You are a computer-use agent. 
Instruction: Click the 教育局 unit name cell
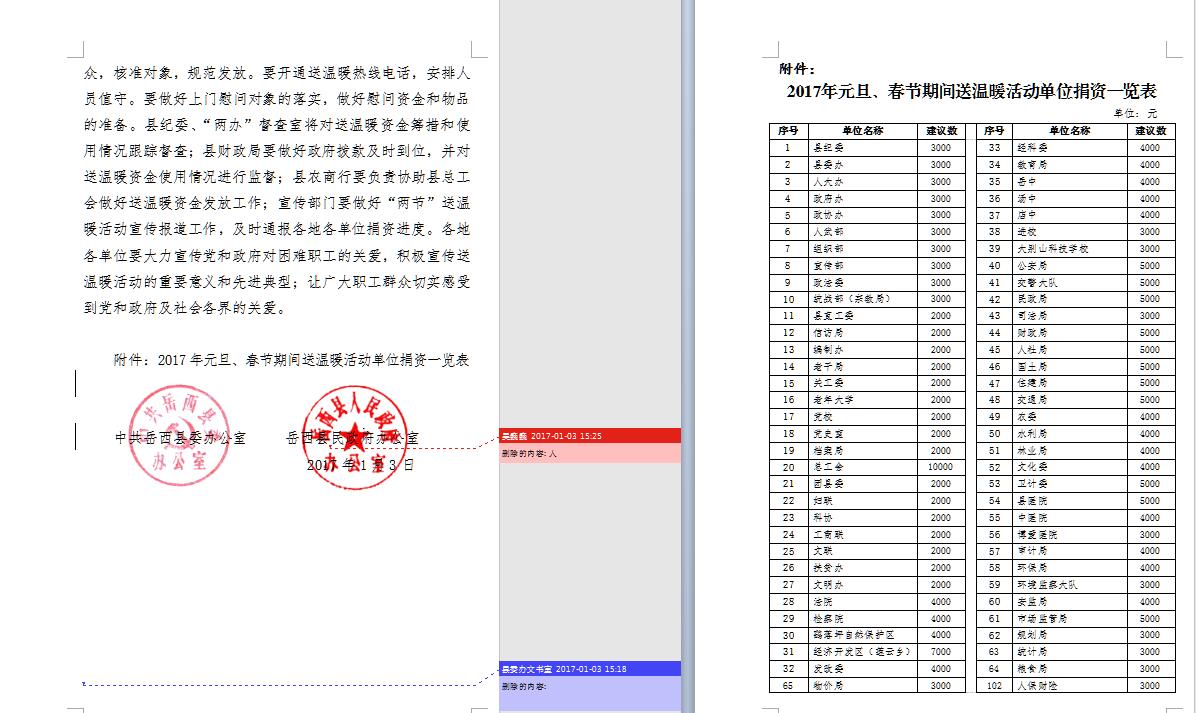click(x=1069, y=165)
